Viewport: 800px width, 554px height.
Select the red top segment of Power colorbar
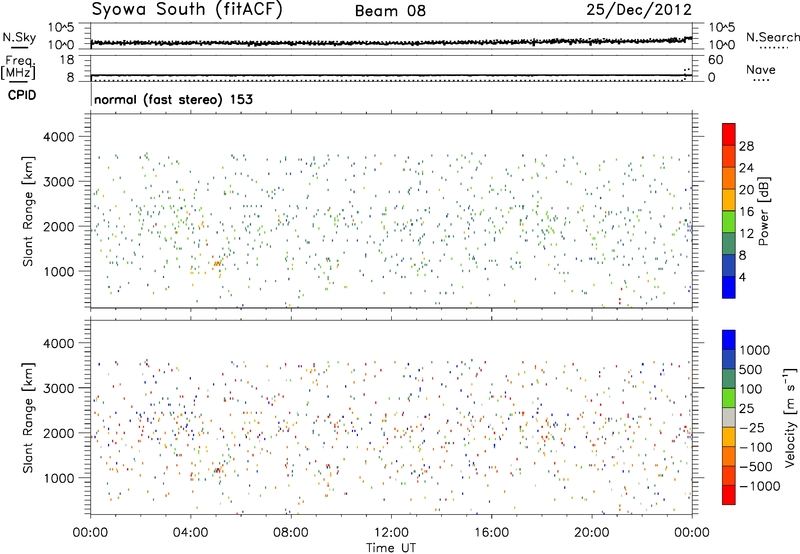coord(729,134)
